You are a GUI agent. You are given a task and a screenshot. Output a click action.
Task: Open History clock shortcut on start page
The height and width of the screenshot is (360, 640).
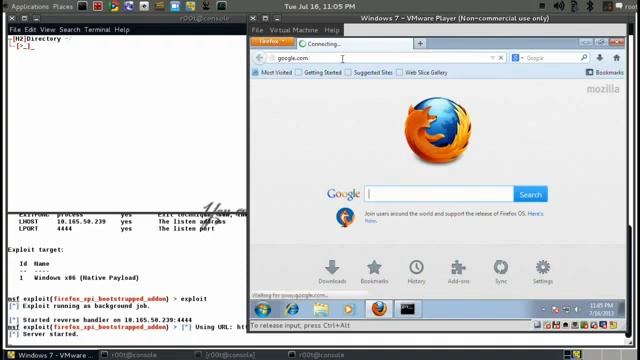pyautogui.click(x=416, y=272)
